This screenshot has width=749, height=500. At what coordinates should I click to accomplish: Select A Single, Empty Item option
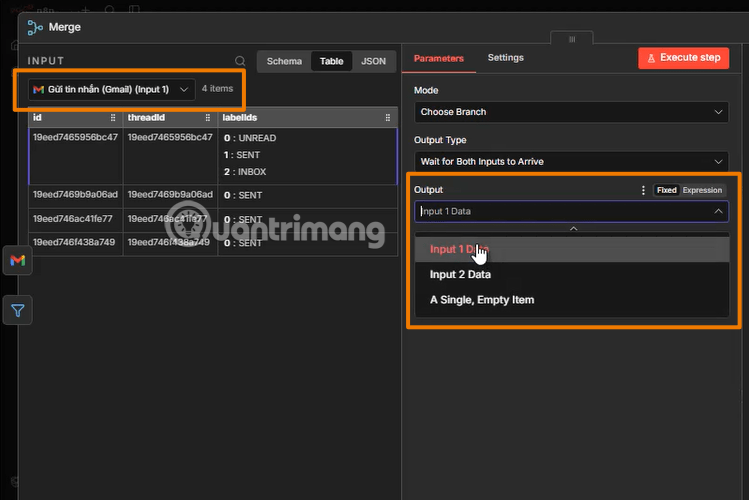(572, 300)
